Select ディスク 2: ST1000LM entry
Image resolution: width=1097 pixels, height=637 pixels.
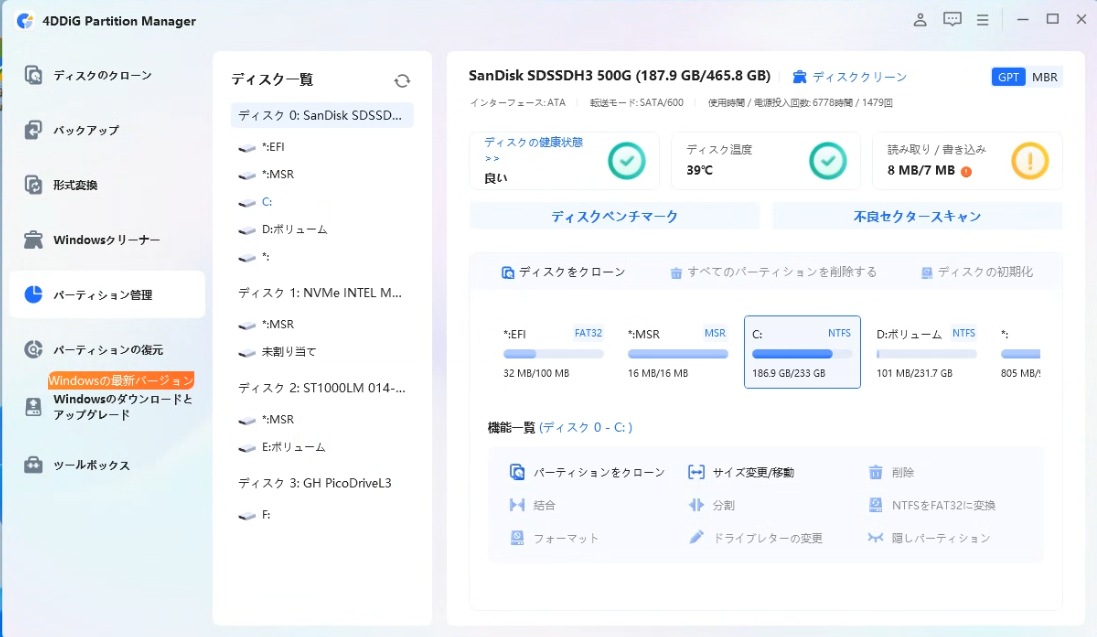(x=322, y=388)
